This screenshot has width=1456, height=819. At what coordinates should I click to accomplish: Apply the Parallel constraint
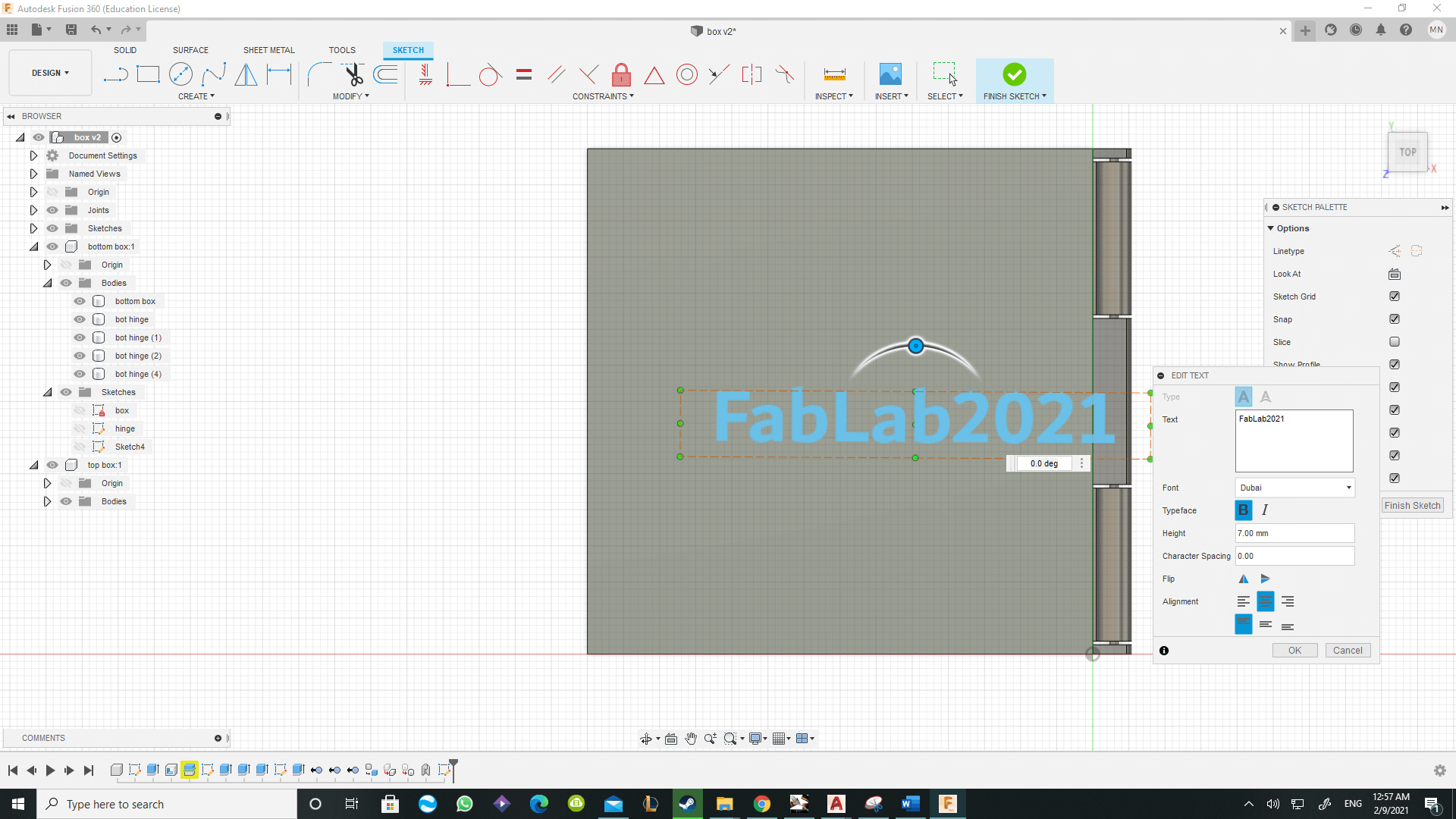pos(556,74)
